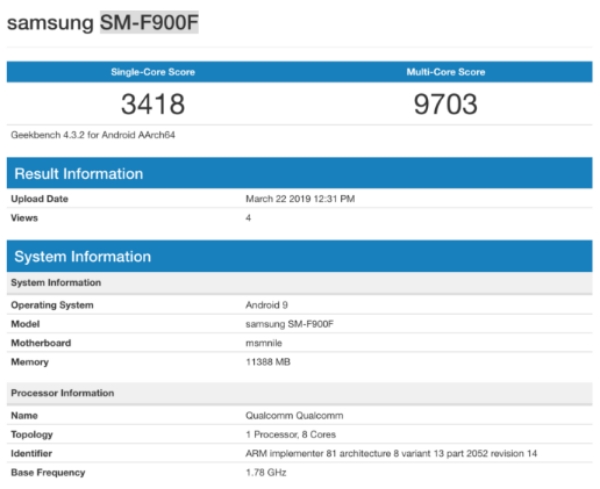Select the Identifier label
The image size is (600, 489).
point(31,454)
